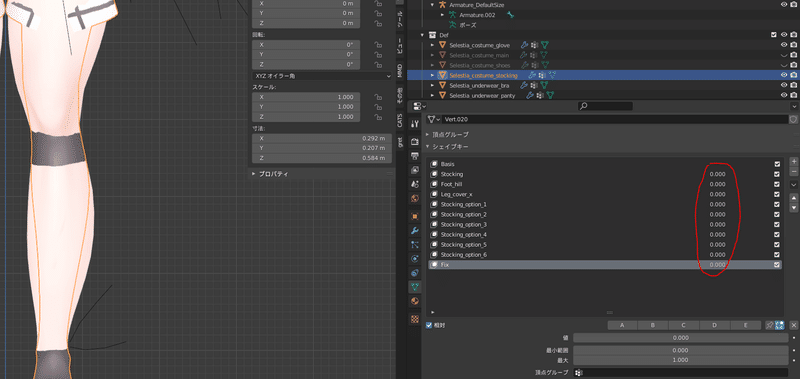Click the 値 value slider field
Screen dimensions: 800x379
point(681,338)
